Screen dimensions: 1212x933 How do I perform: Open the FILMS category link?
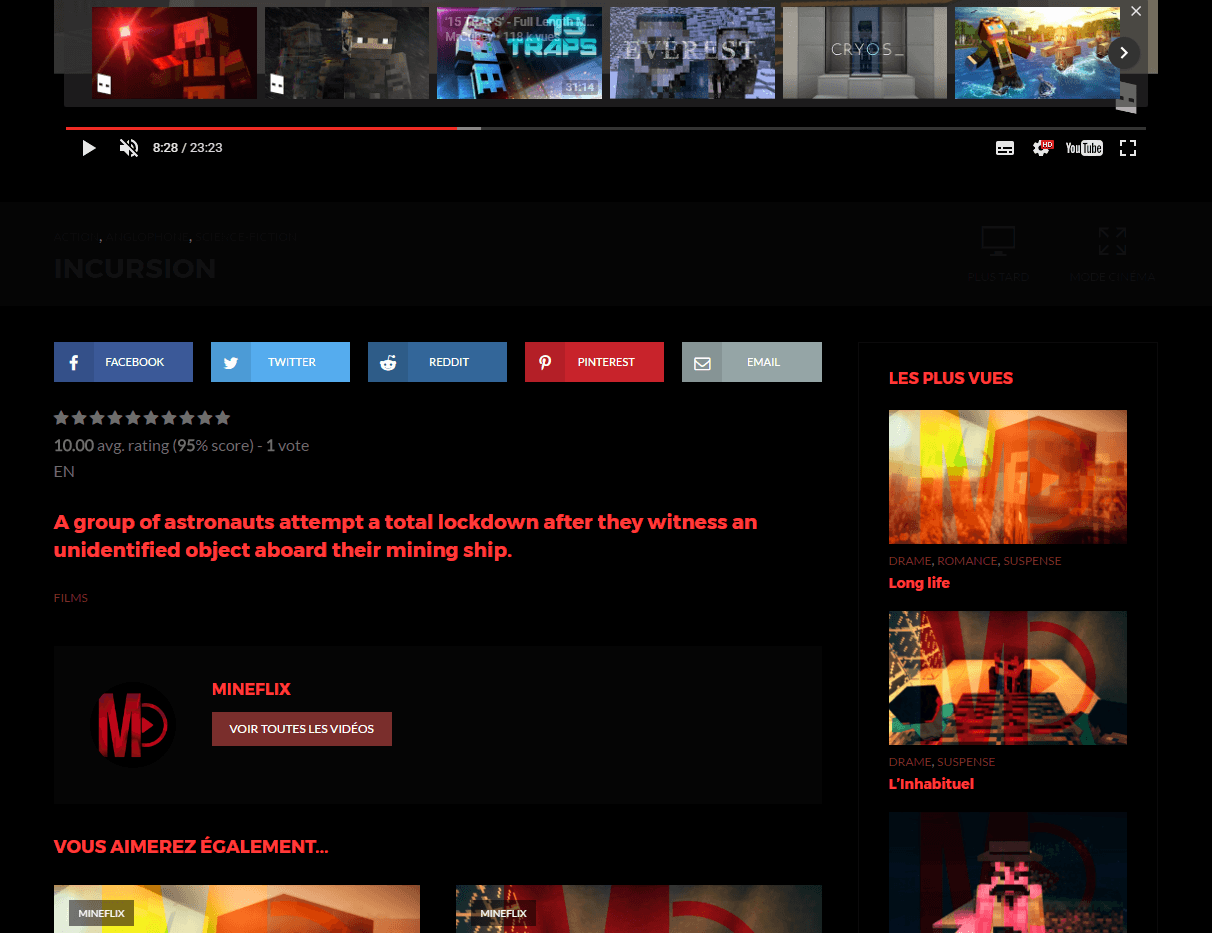tap(71, 598)
